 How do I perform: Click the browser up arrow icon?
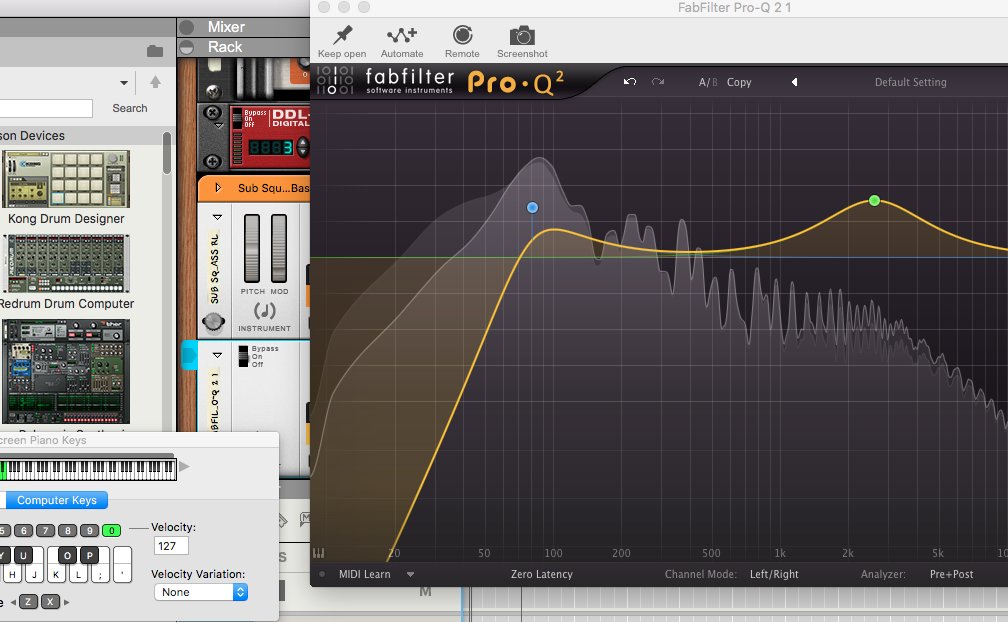pyautogui.click(x=156, y=82)
